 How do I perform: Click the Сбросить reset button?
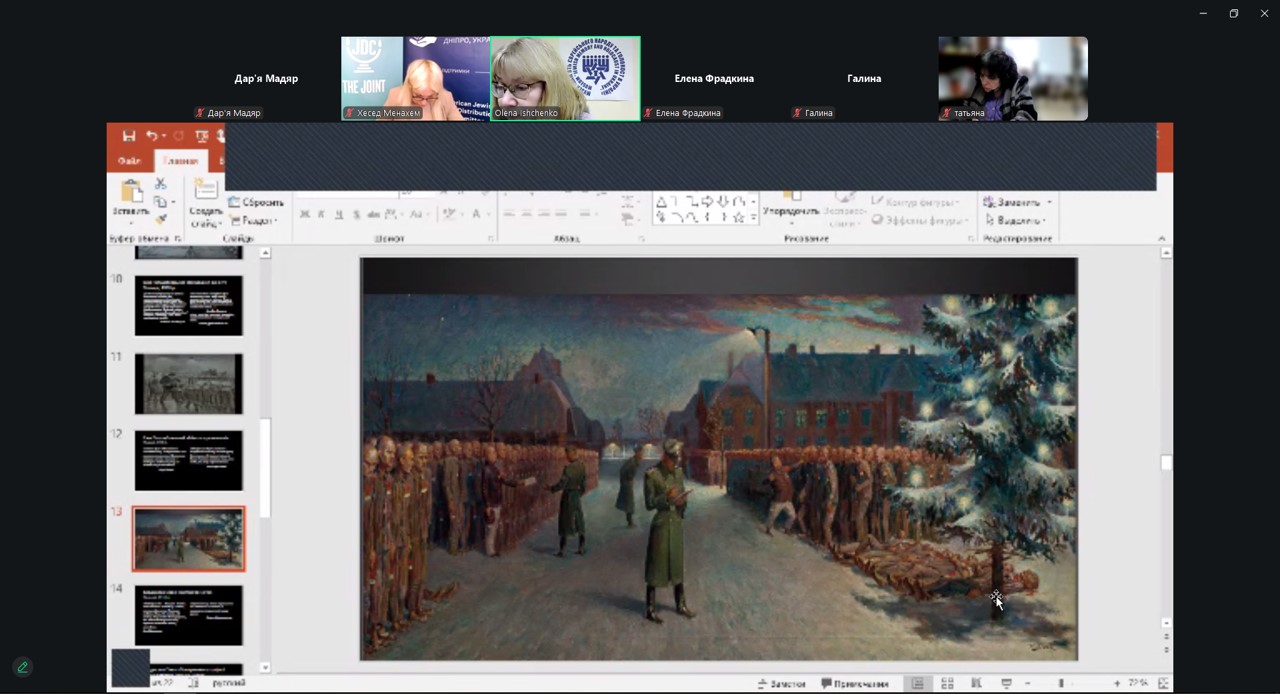tap(256, 202)
